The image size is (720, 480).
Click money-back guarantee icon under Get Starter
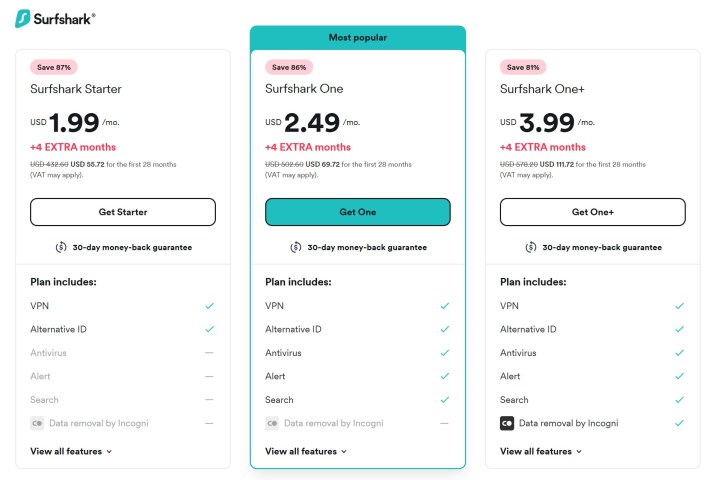(x=61, y=247)
